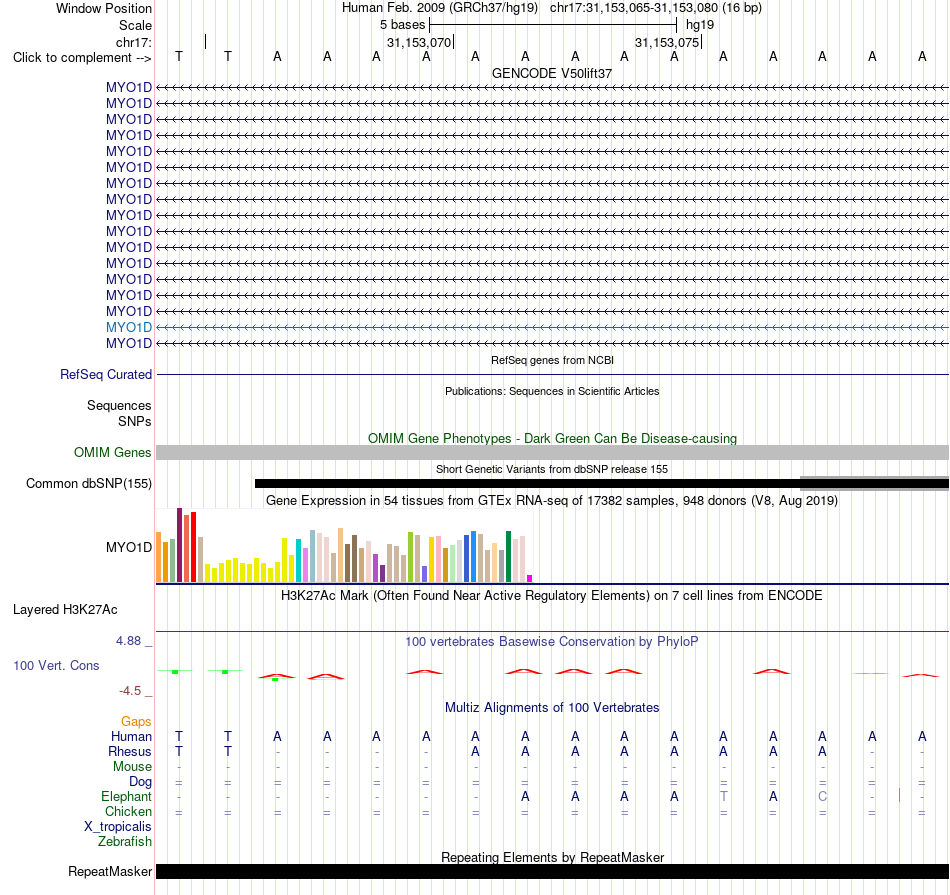Click the green OMIM Genes label
950x895 pixels.
pyautogui.click(x=112, y=453)
